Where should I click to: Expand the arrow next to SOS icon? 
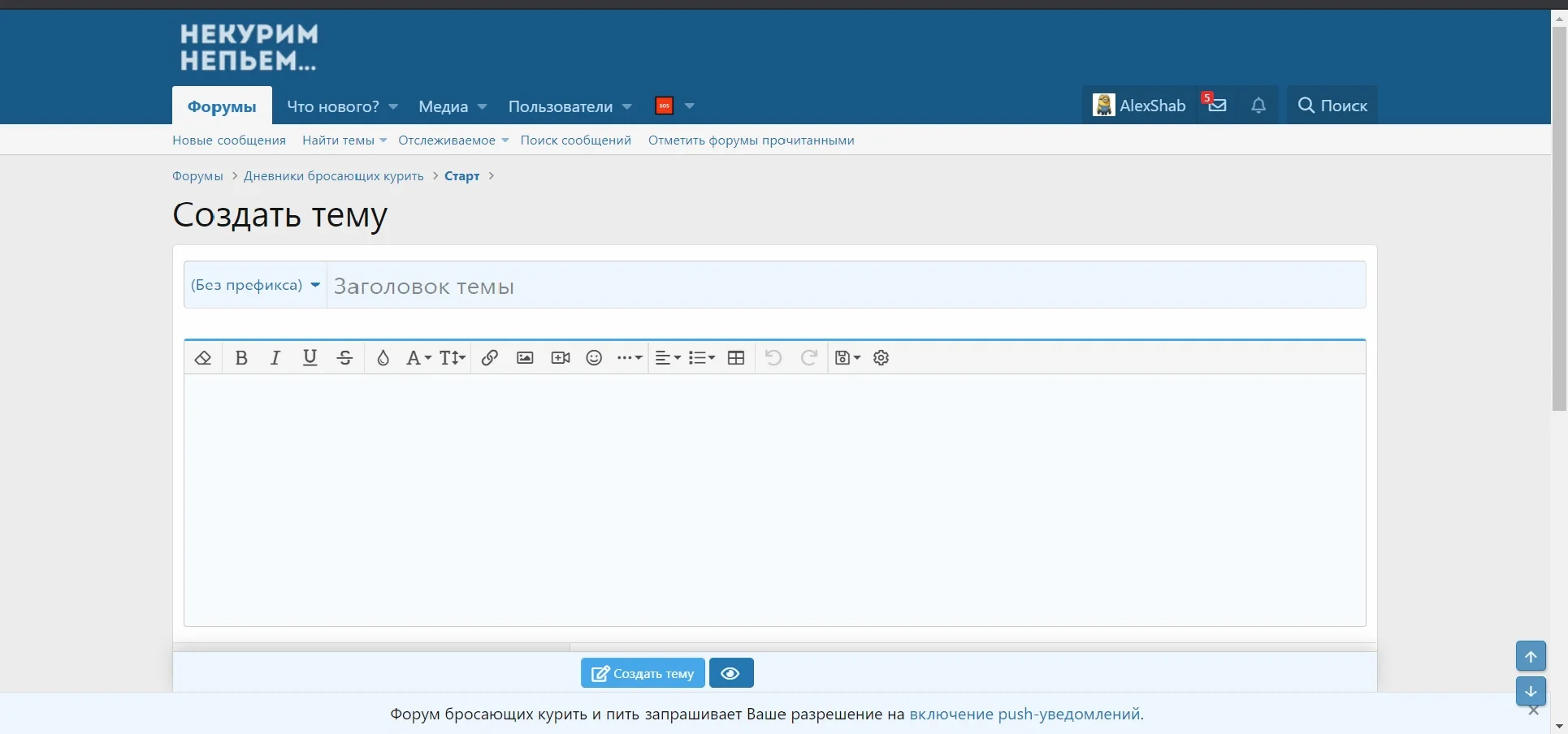click(x=690, y=106)
